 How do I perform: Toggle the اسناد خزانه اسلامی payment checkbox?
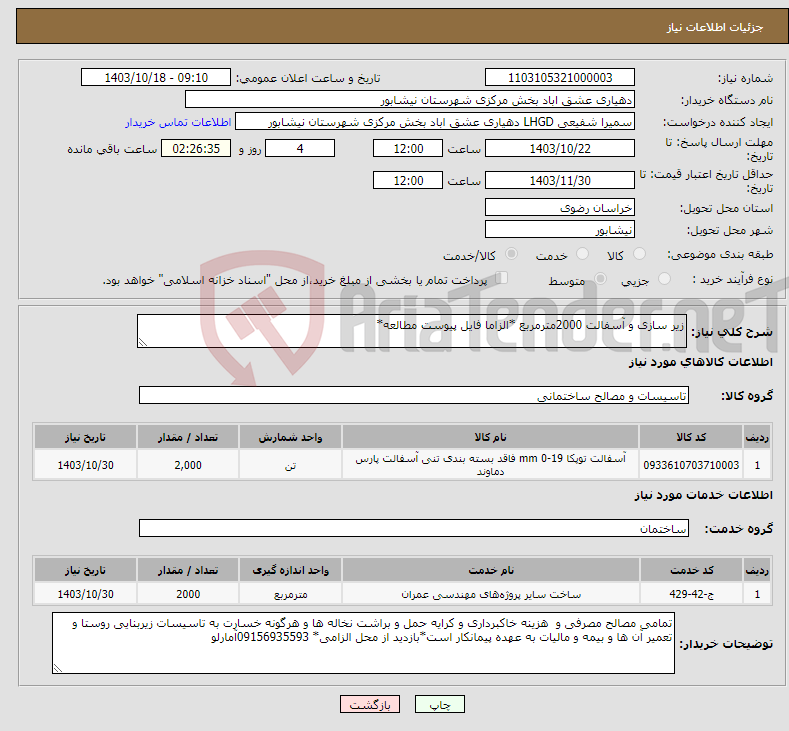tap(502, 278)
